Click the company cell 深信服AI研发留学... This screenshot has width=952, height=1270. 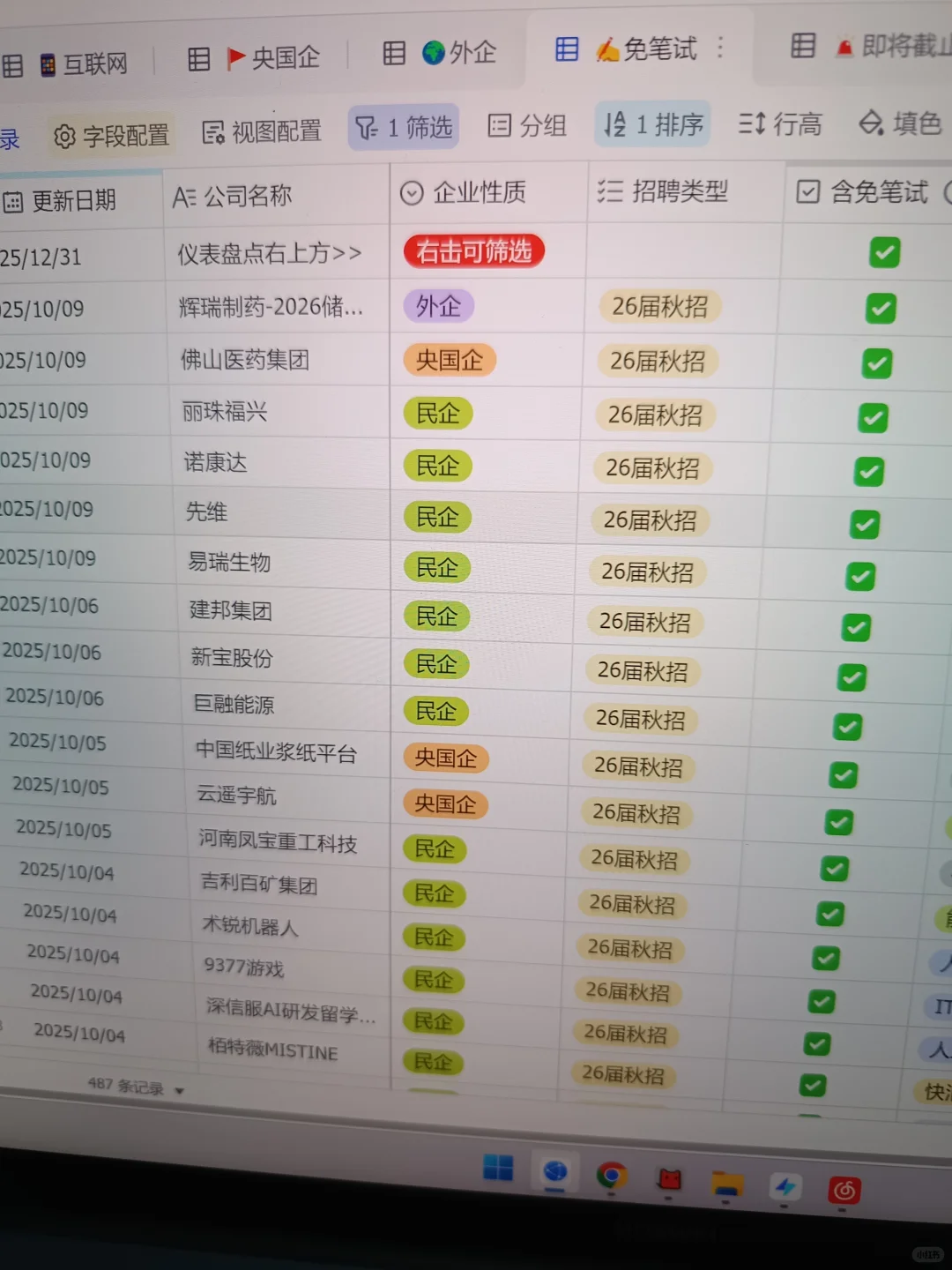click(x=291, y=1012)
